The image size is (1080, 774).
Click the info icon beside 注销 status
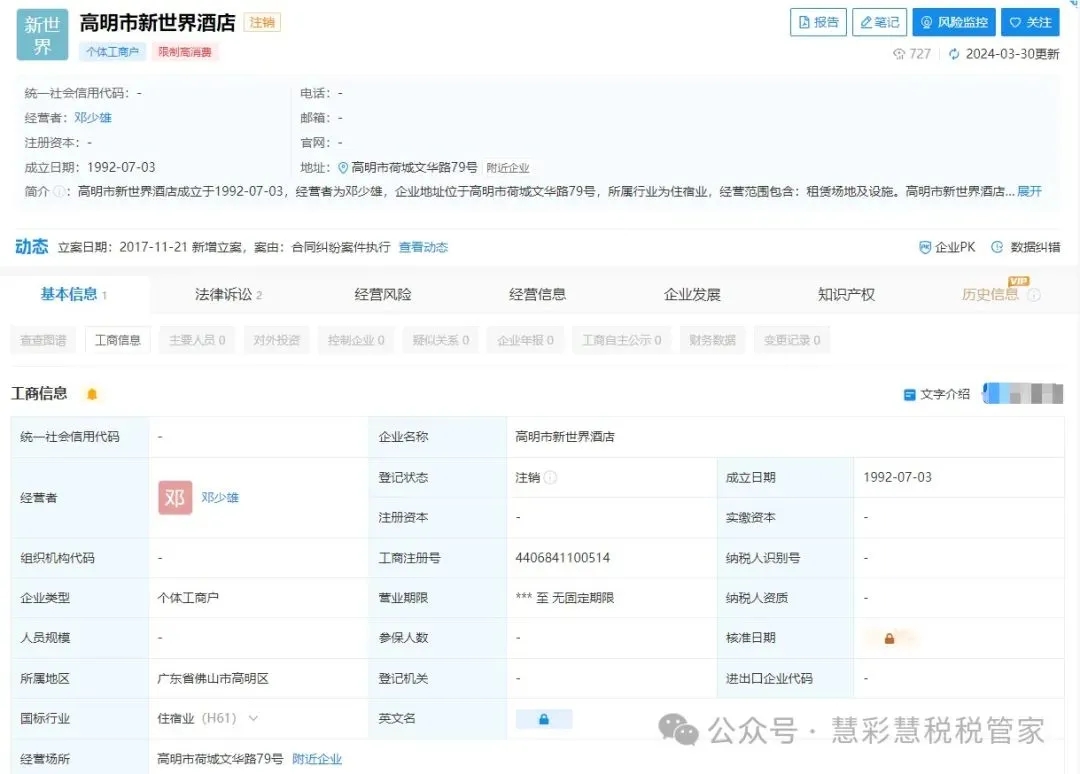[550, 478]
